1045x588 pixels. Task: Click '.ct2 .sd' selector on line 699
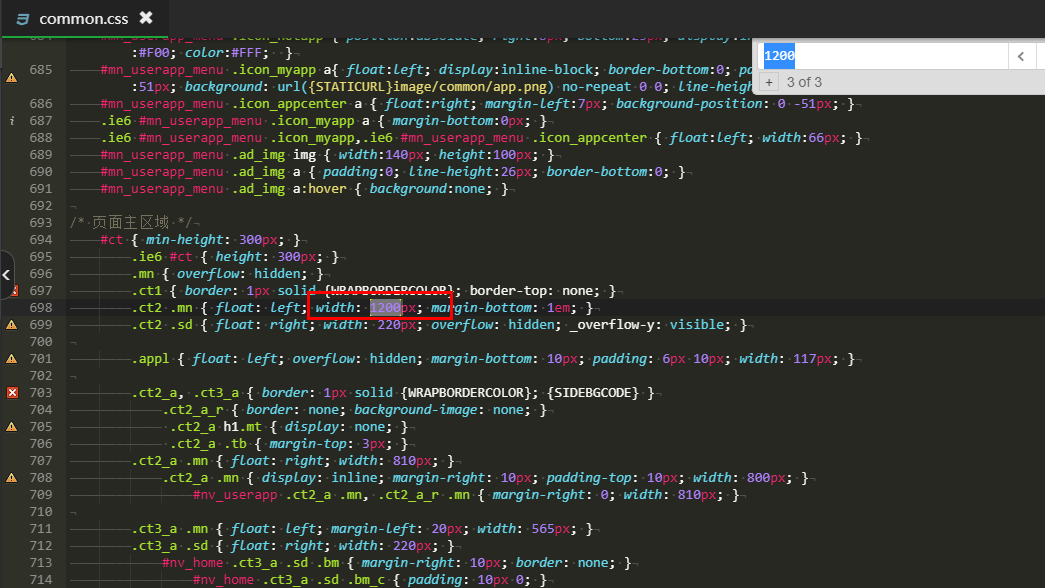tap(162, 325)
